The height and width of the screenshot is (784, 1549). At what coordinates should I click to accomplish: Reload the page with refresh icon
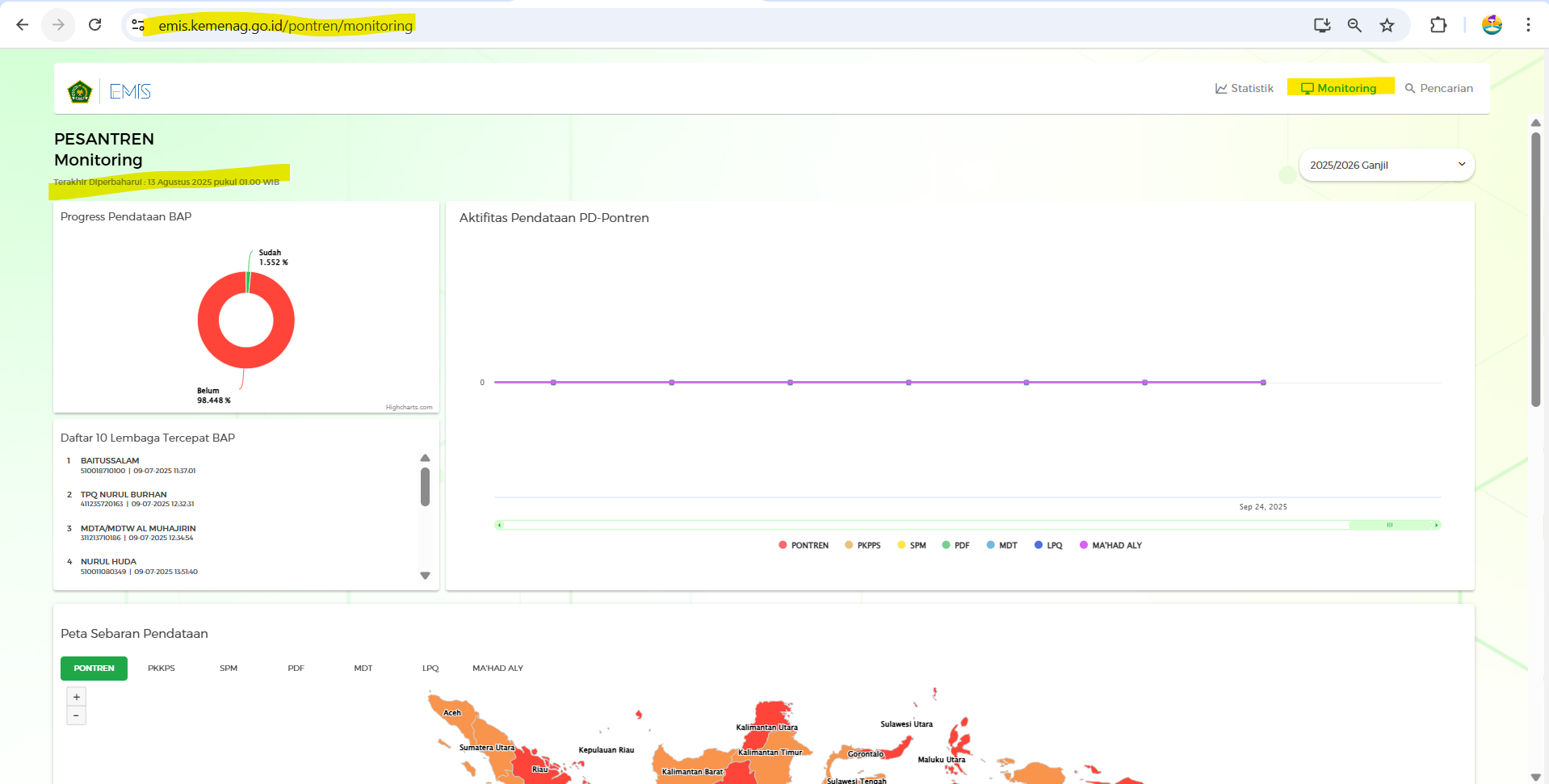tap(94, 25)
